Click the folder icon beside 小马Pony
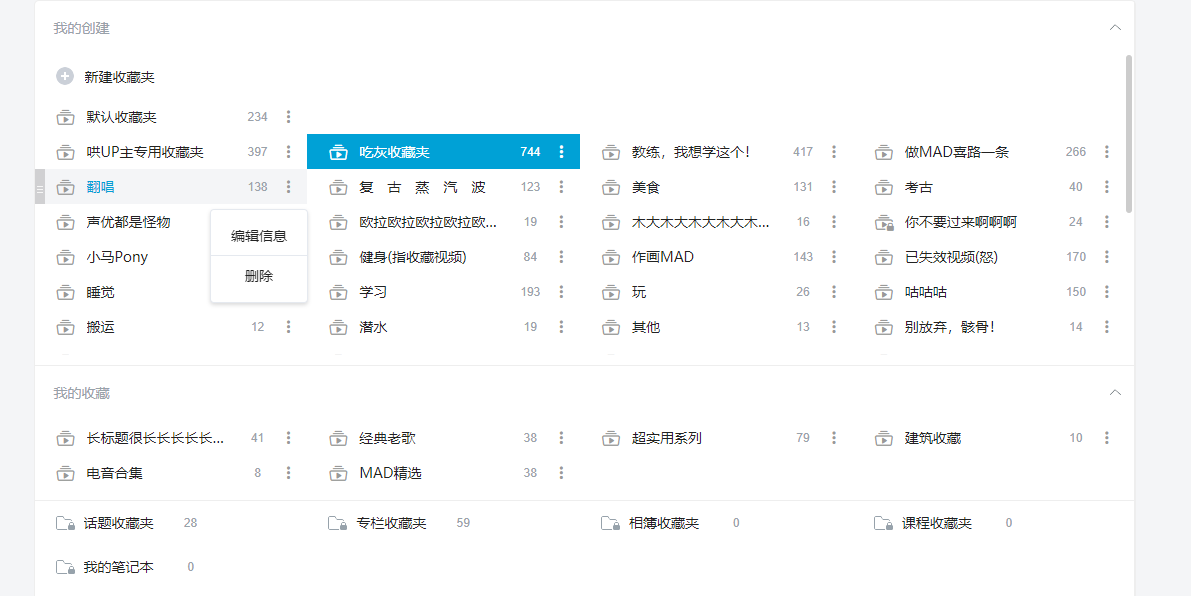This screenshot has height=596, width=1191. coord(64,256)
